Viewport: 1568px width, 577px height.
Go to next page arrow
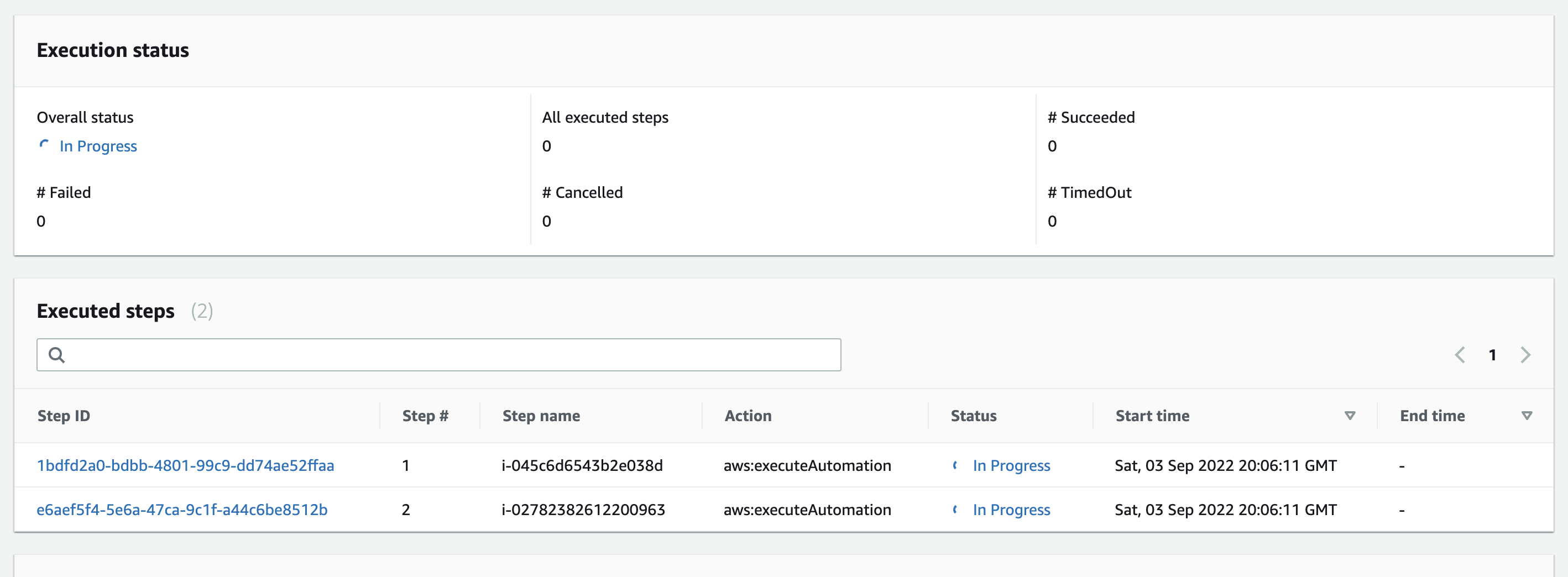(1525, 355)
